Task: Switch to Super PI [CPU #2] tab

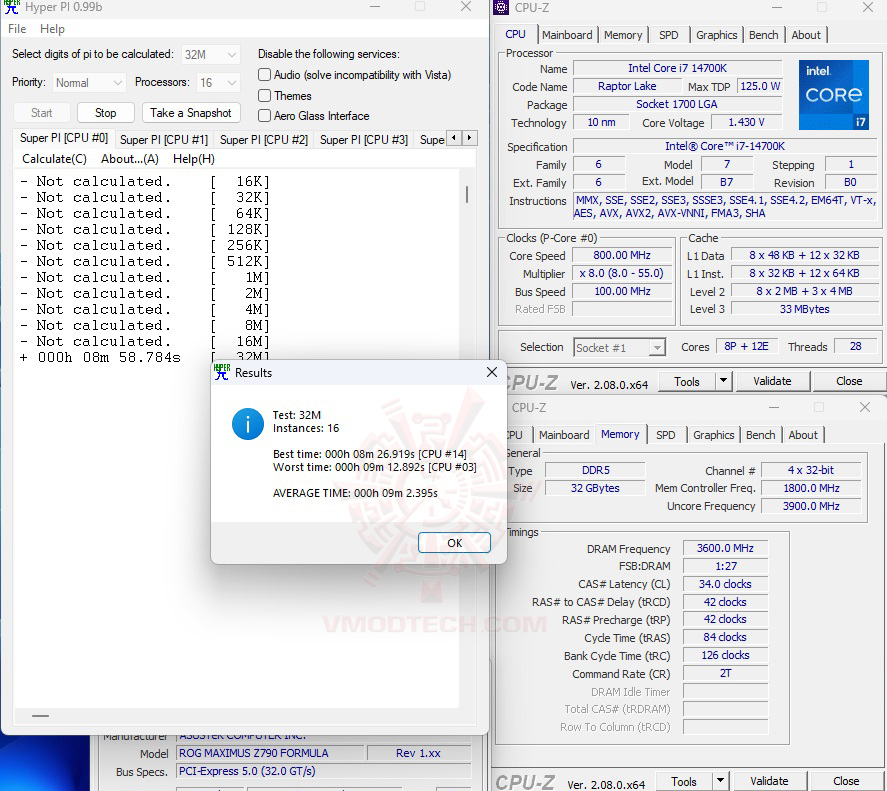Action: (x=264, y=140)
